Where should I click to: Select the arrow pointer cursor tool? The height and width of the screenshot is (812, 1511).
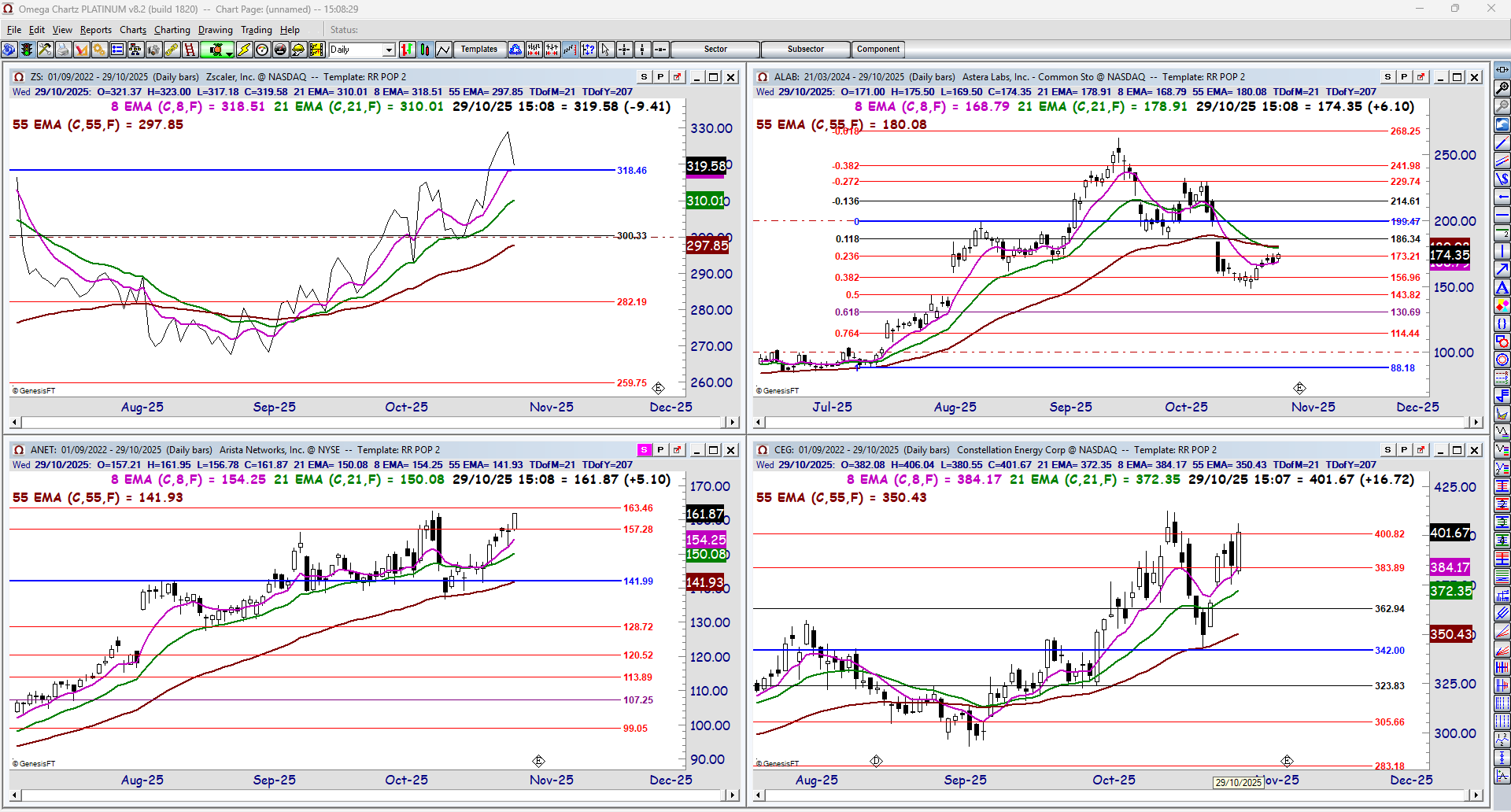coord(606,50)
